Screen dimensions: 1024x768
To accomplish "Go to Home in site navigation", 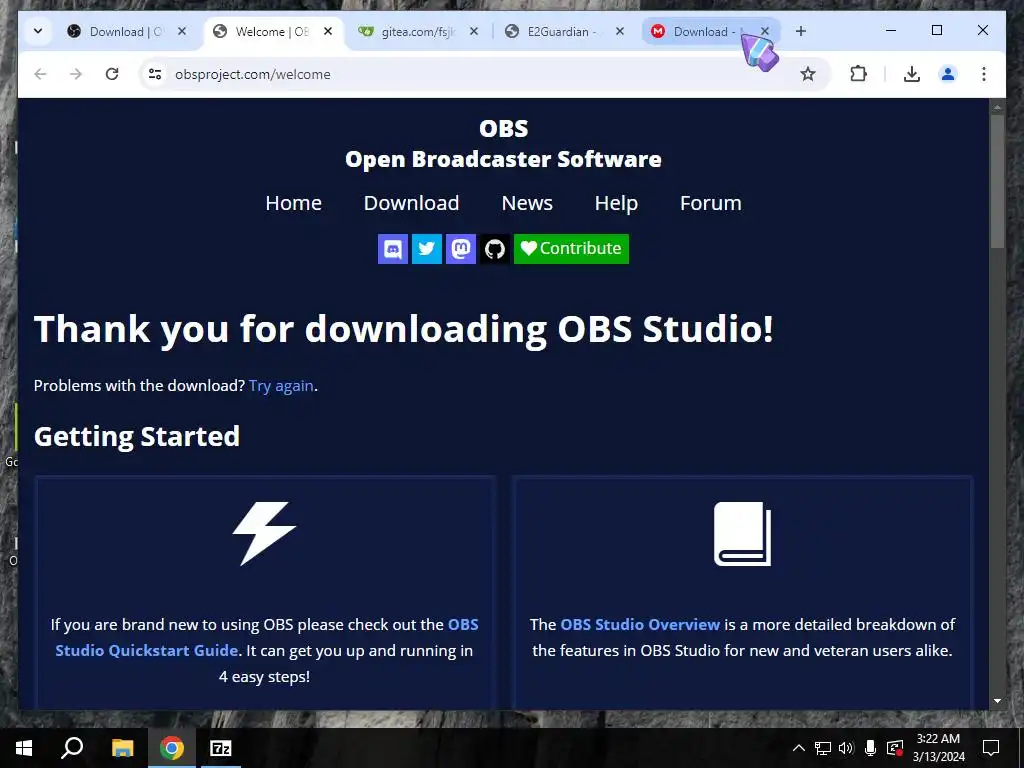I will (x=293, y=203).
